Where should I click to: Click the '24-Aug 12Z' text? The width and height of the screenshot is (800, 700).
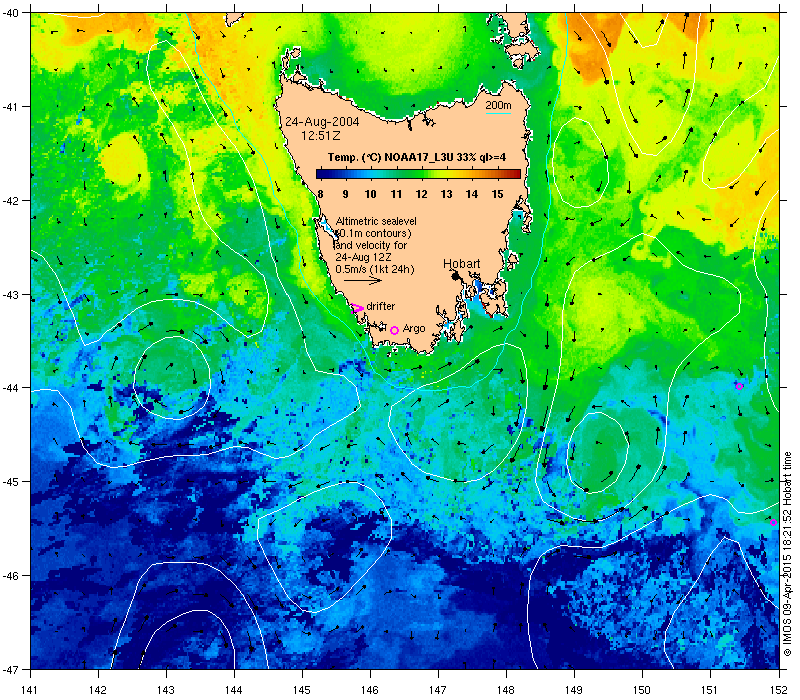coord(363,257)
